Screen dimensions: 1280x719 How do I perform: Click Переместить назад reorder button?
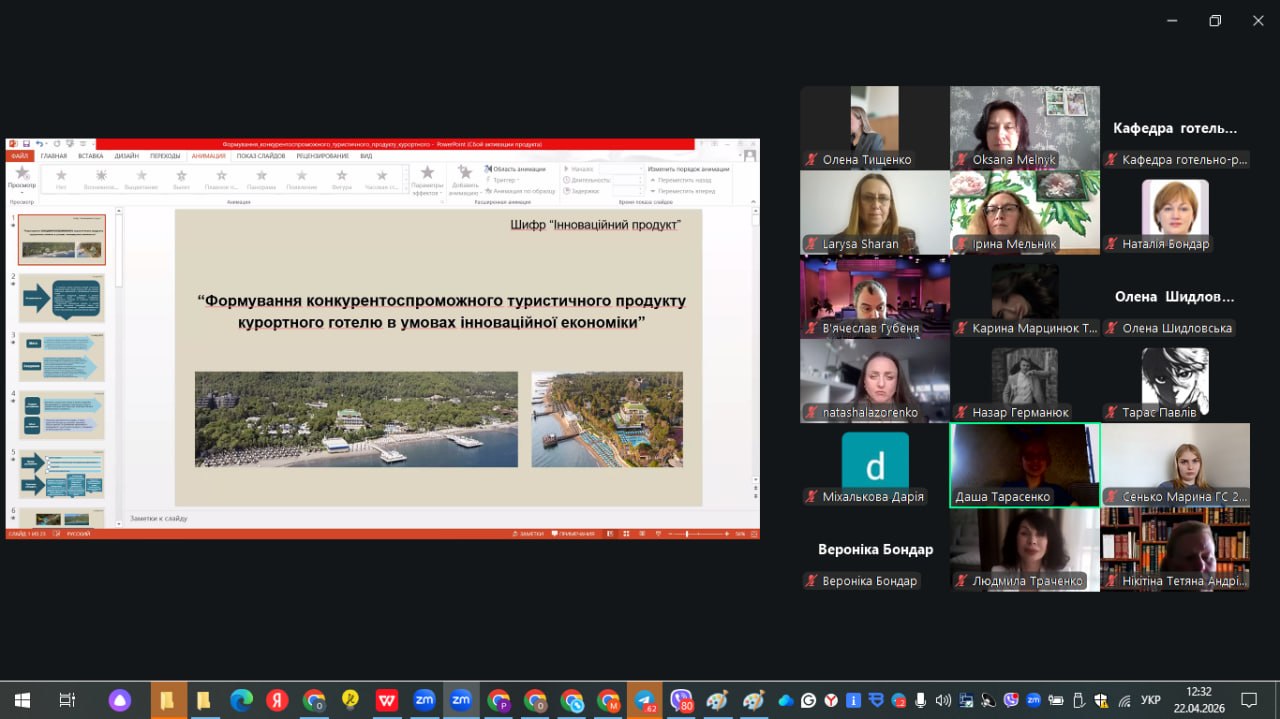(x=682, y=180)
